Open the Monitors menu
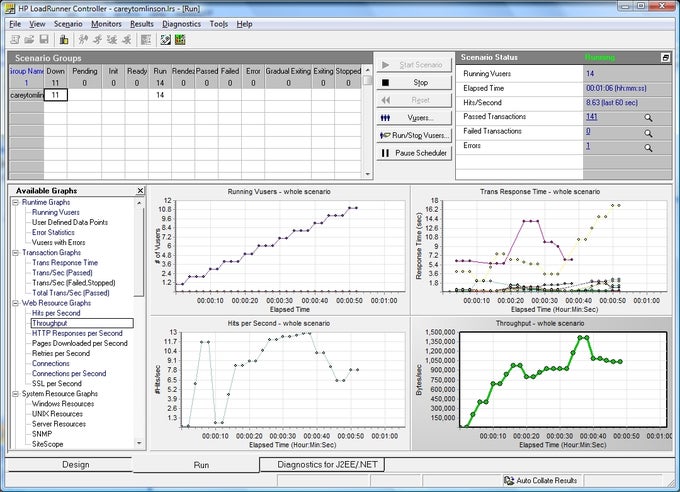 coord(107,22)
